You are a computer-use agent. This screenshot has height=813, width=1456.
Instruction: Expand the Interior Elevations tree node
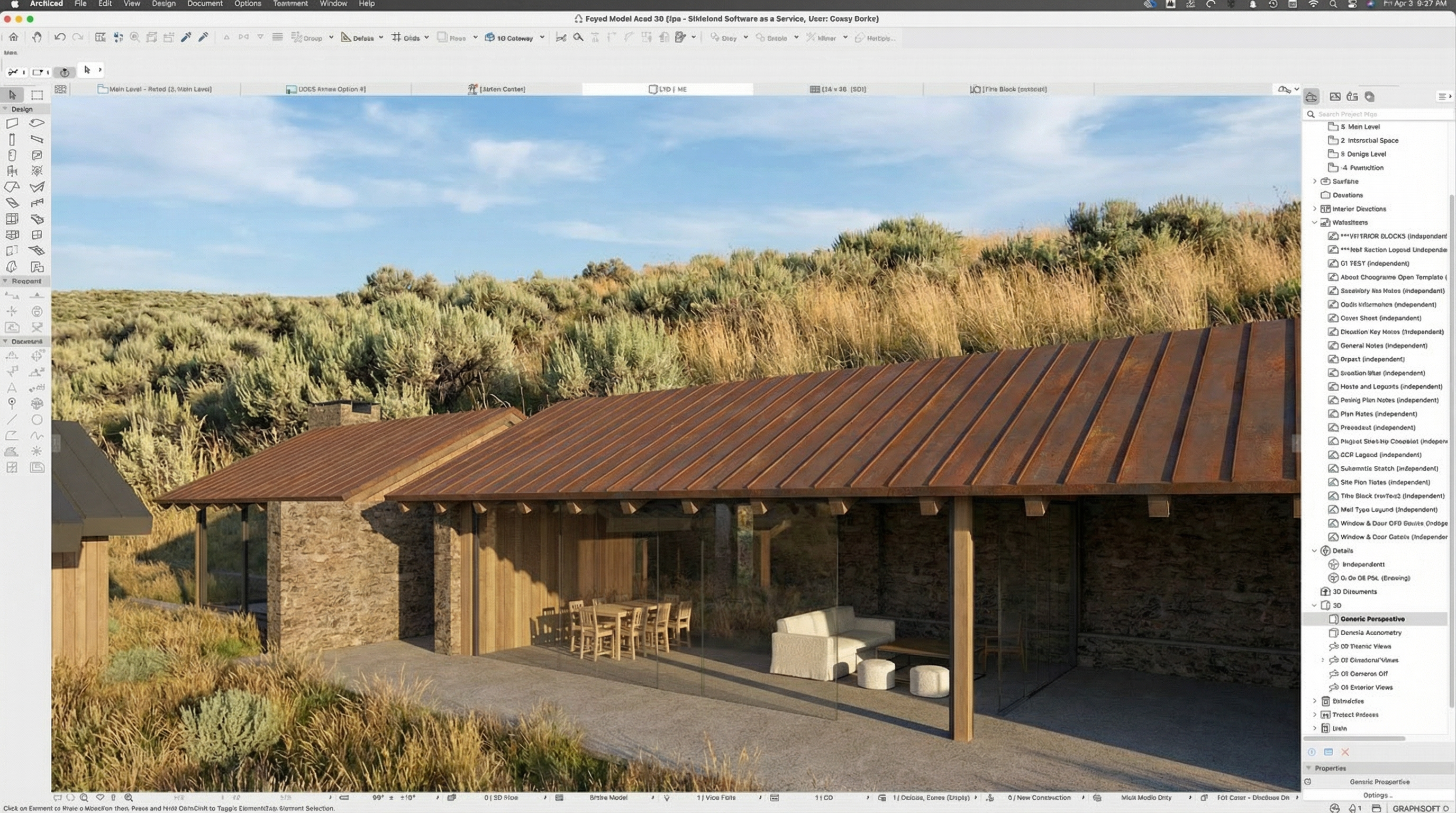pos(1315,209)
